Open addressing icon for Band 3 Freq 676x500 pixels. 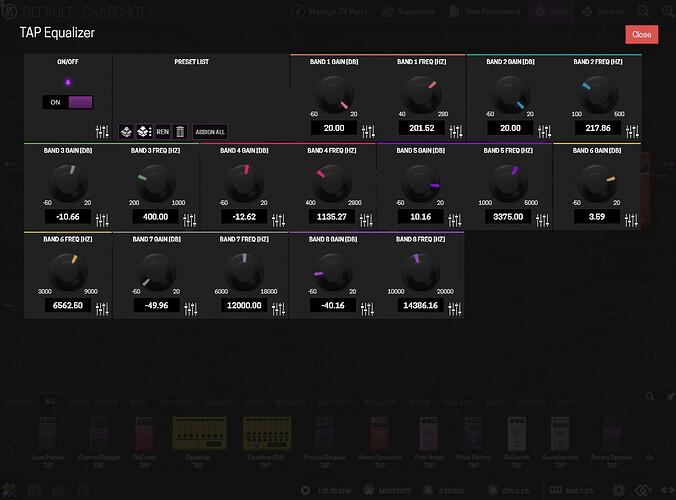click(x=190, y=220)
